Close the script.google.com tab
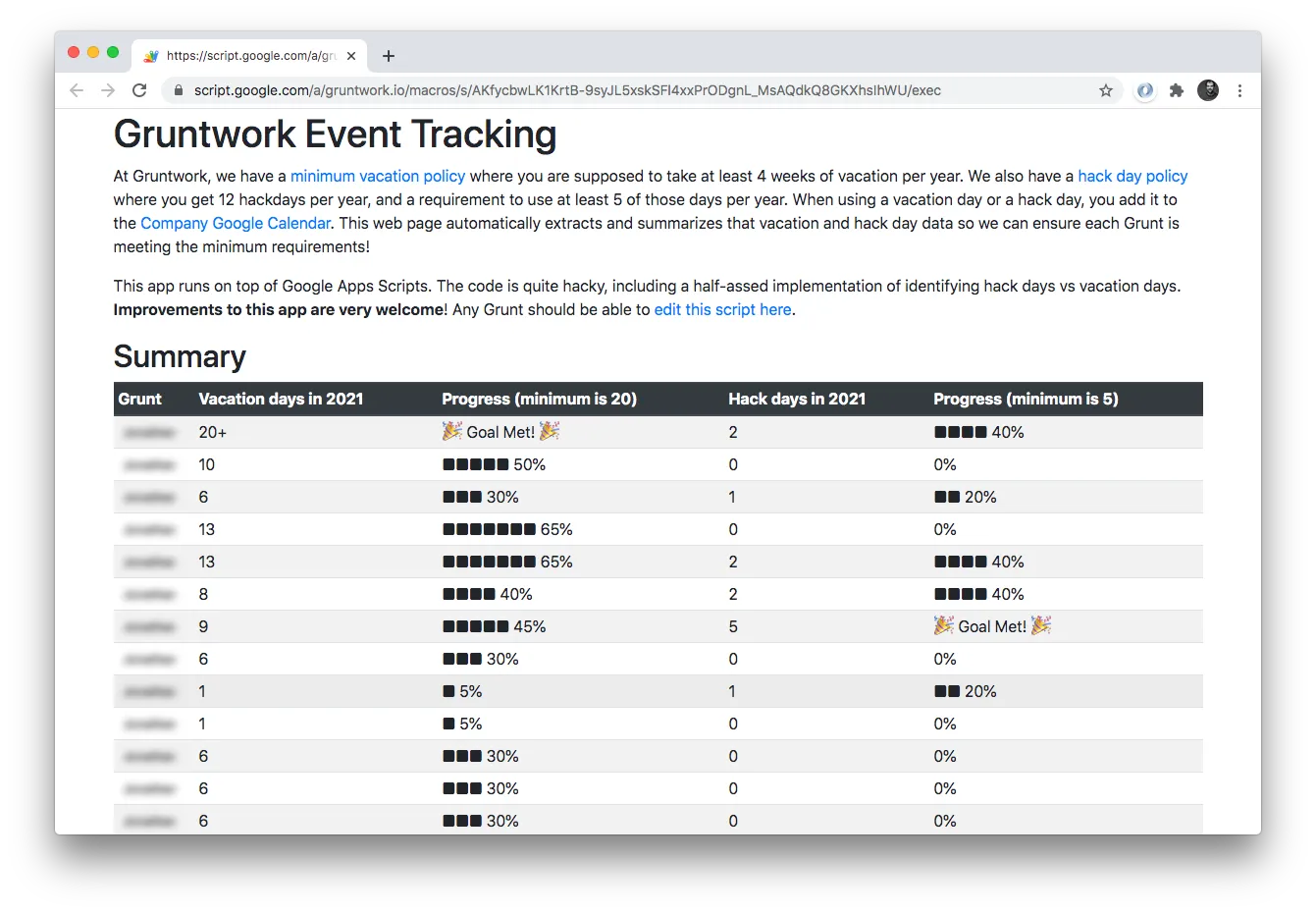Viewport: 1316px width, 913px height. point(351,56)
